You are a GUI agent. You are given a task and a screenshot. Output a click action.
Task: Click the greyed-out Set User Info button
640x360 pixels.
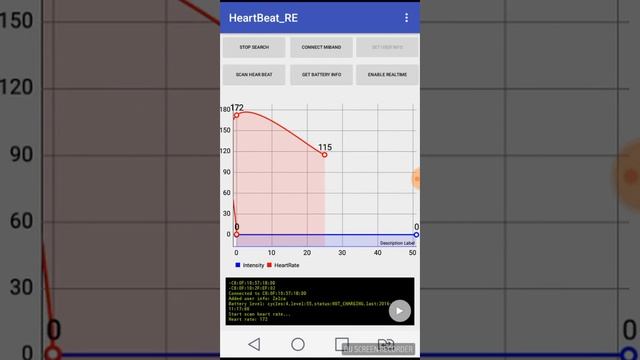click(x=387, y=47)
